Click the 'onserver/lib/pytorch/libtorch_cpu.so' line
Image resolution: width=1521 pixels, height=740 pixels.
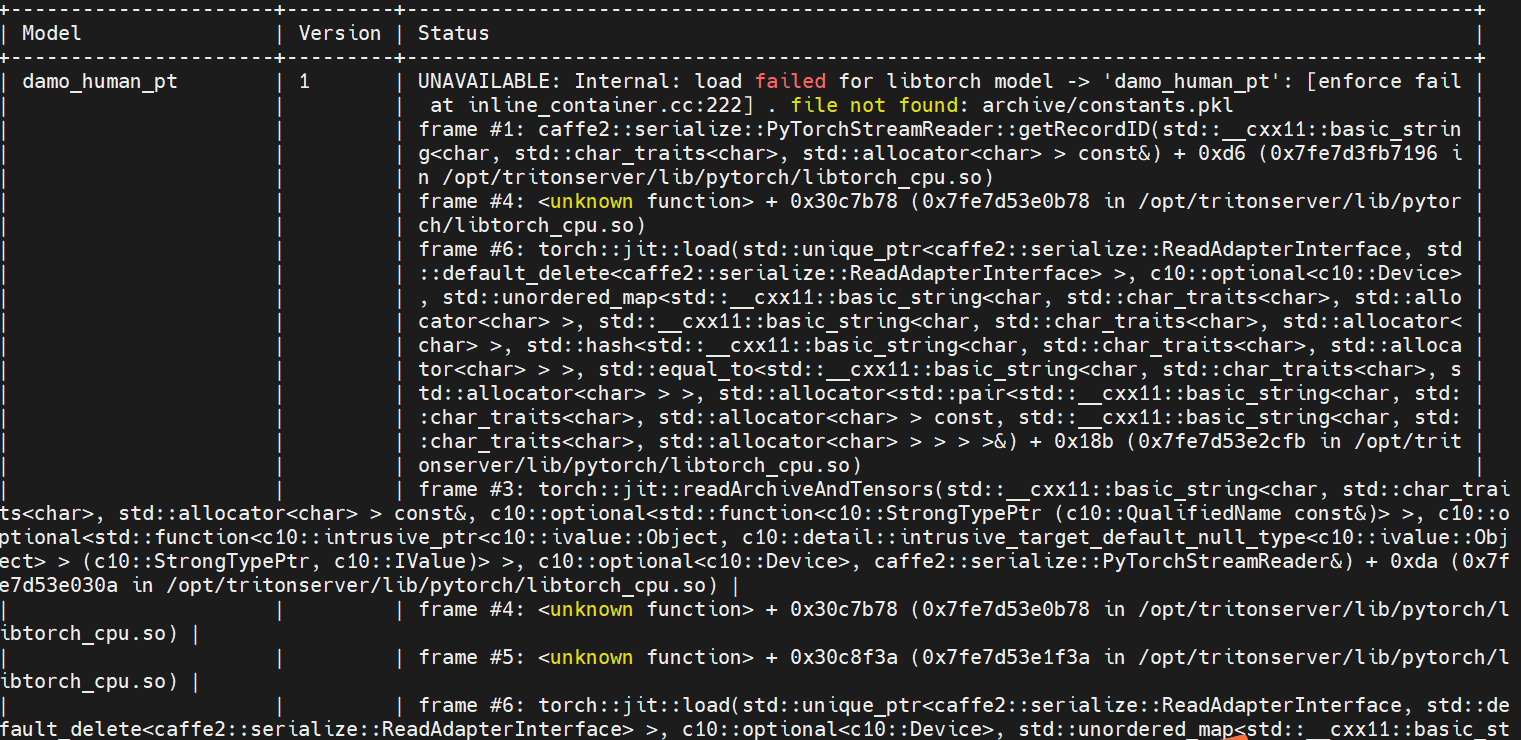click(640, 465)
